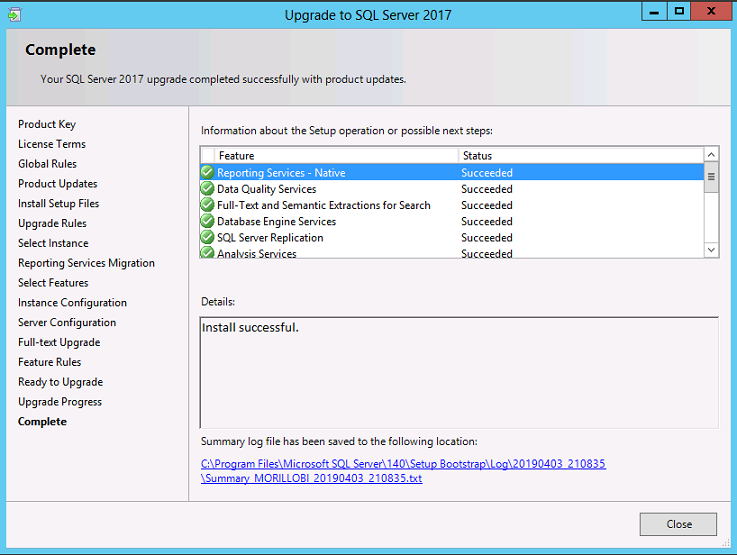Image resolution: width=737 pixels, height=555 pixels.
Task: Click the Feature Rules step
Action: (x=50, y=362)
